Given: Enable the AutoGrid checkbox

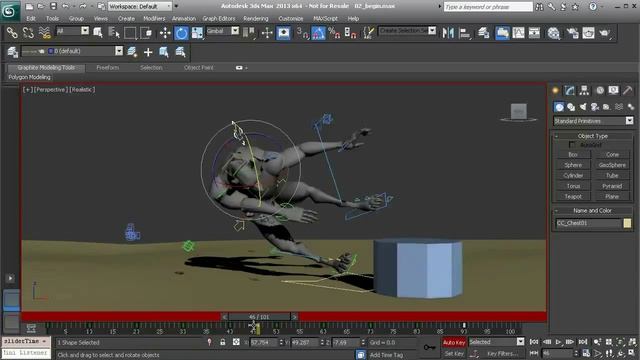Looking at the screenshot, I should click(x=572, y=144).
